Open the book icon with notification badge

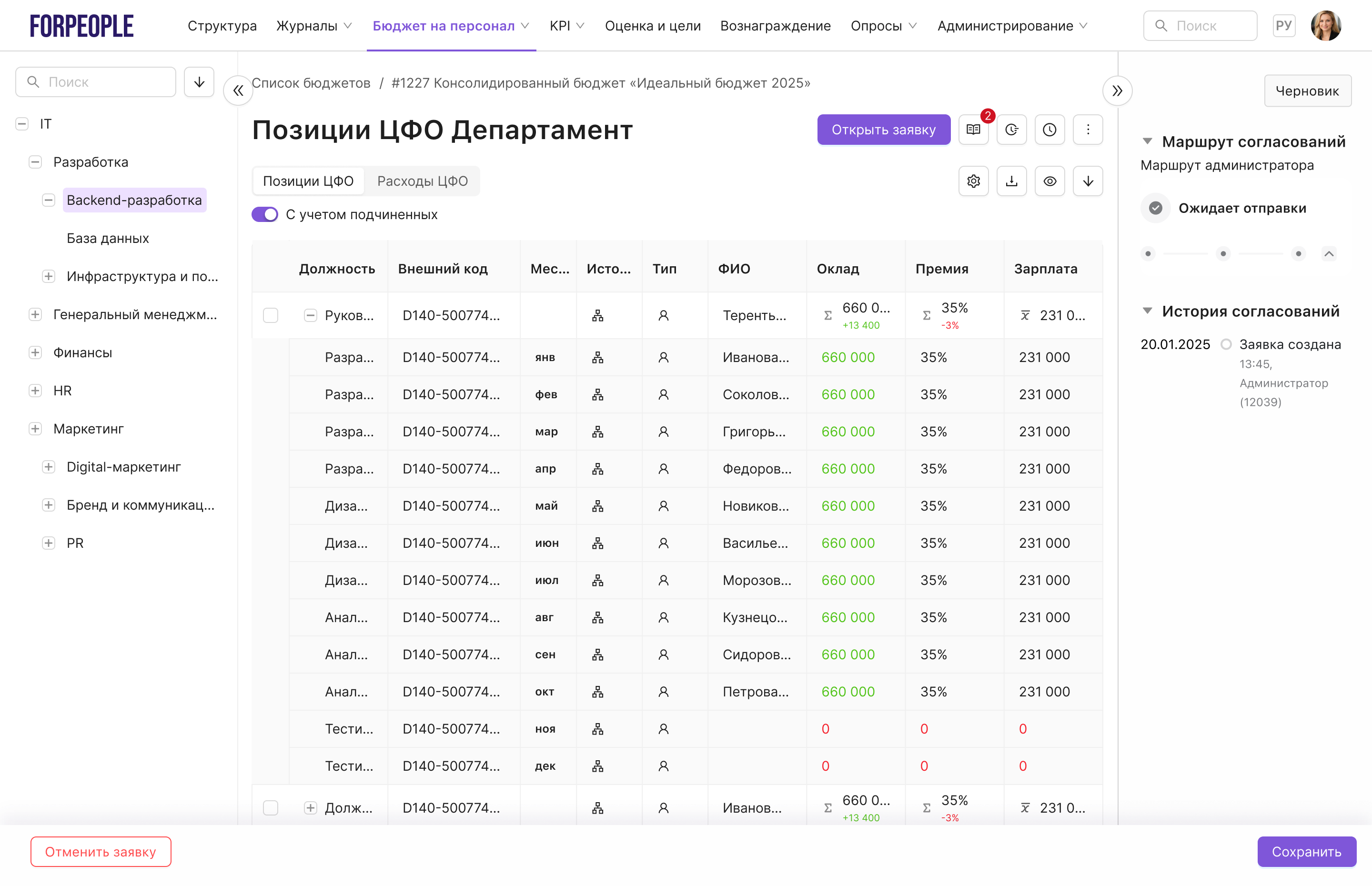973,130
